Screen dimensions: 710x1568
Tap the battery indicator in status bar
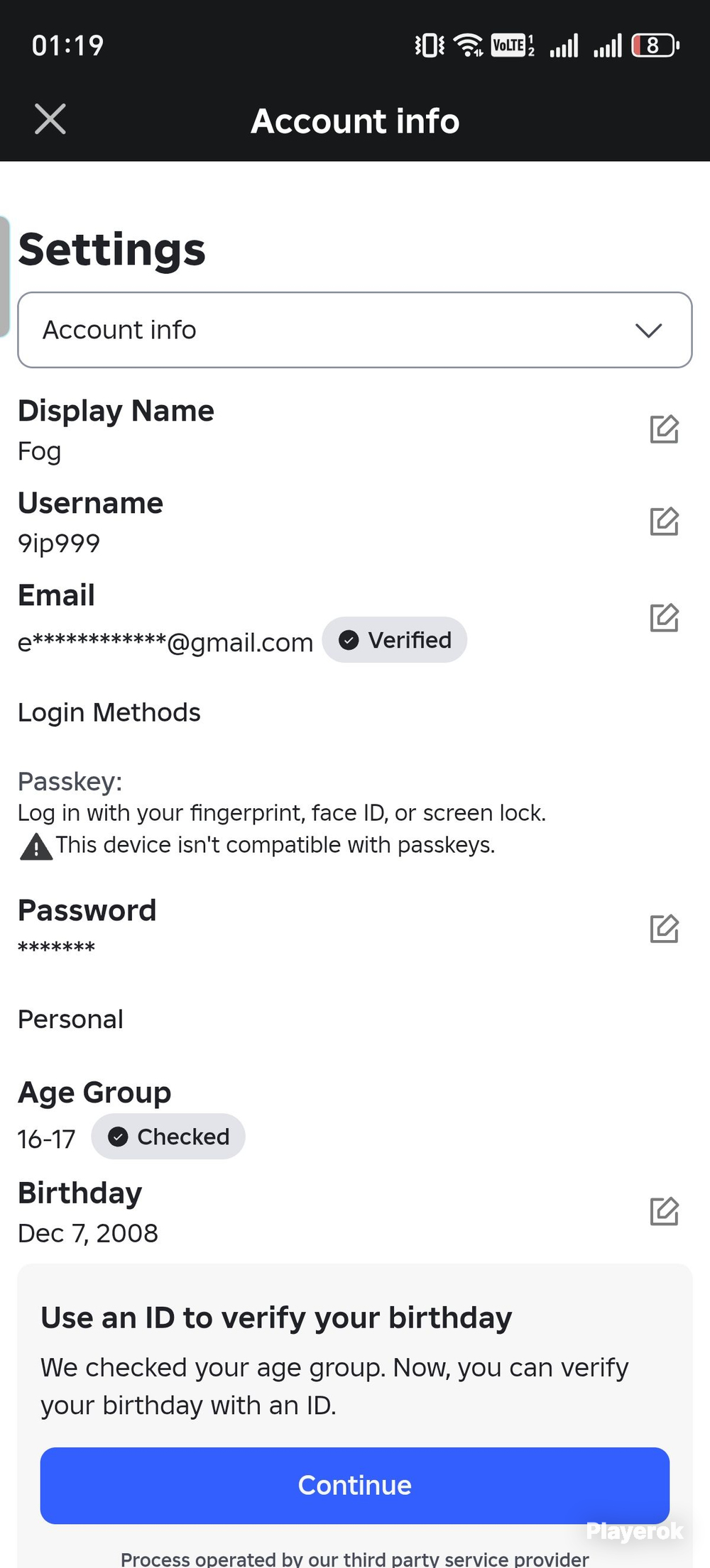pos(655,45)
